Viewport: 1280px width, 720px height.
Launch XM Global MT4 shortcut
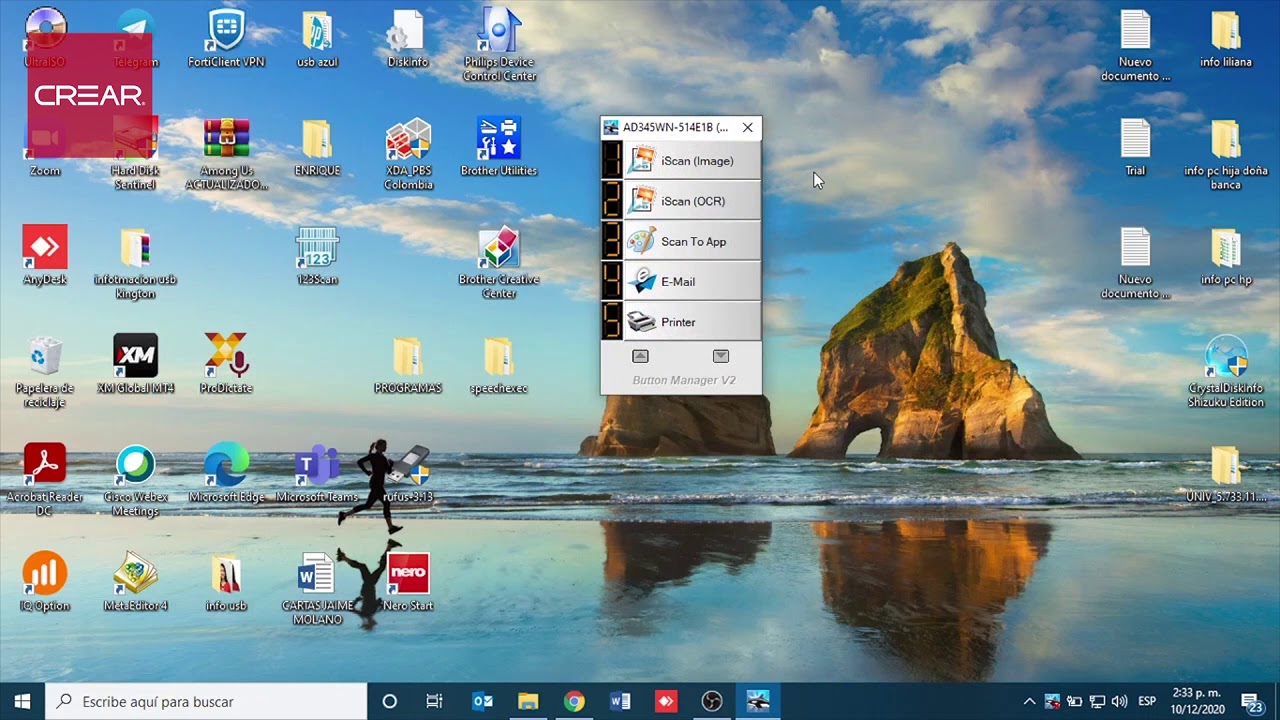point(135,364)
